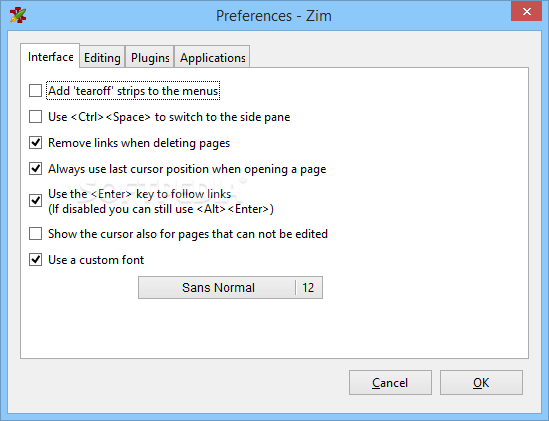Click the 'Use a custom font' label text
This screenshot has height=421, width=549.
point(96,260)
